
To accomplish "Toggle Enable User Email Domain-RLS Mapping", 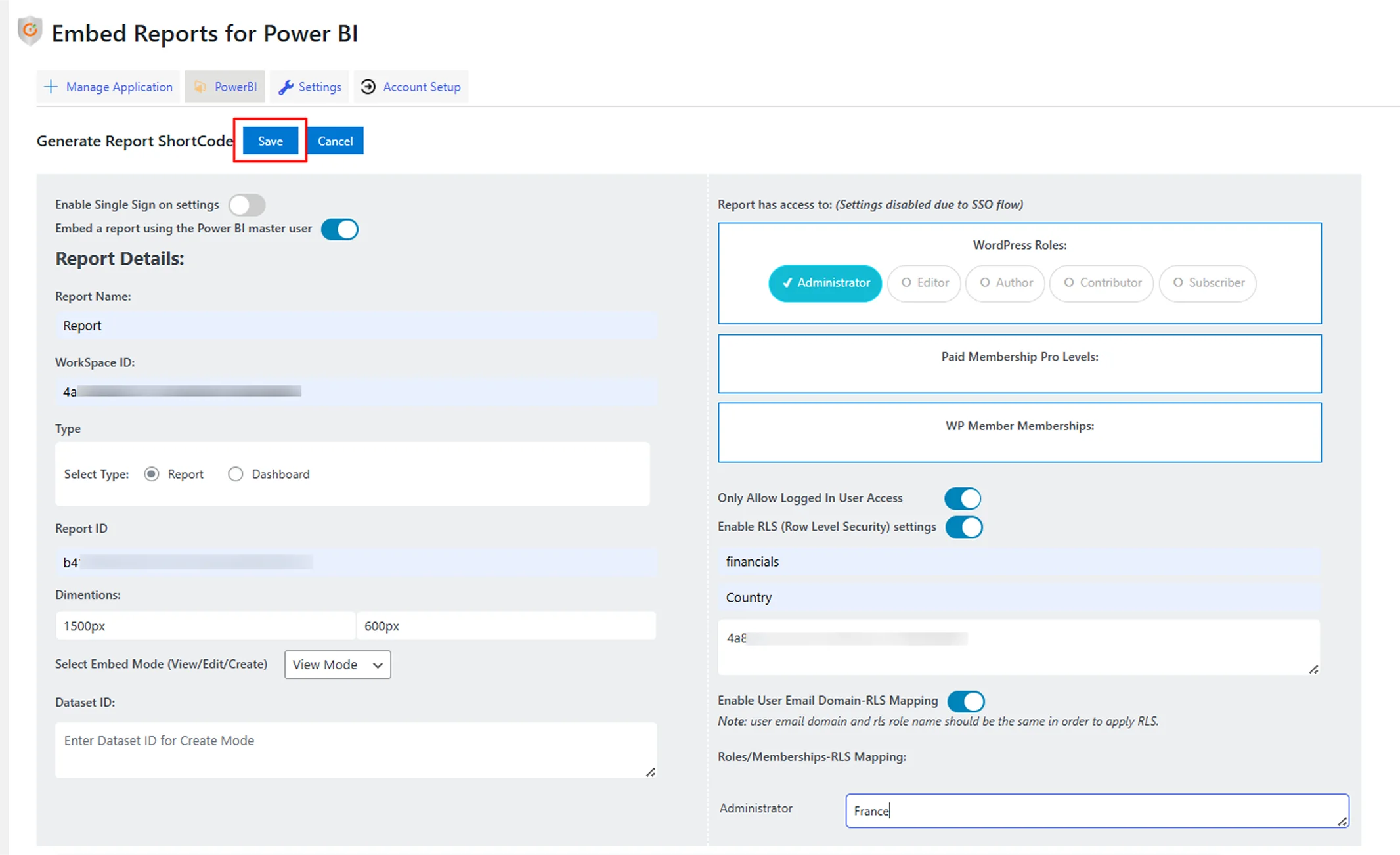I will [966, 701].
